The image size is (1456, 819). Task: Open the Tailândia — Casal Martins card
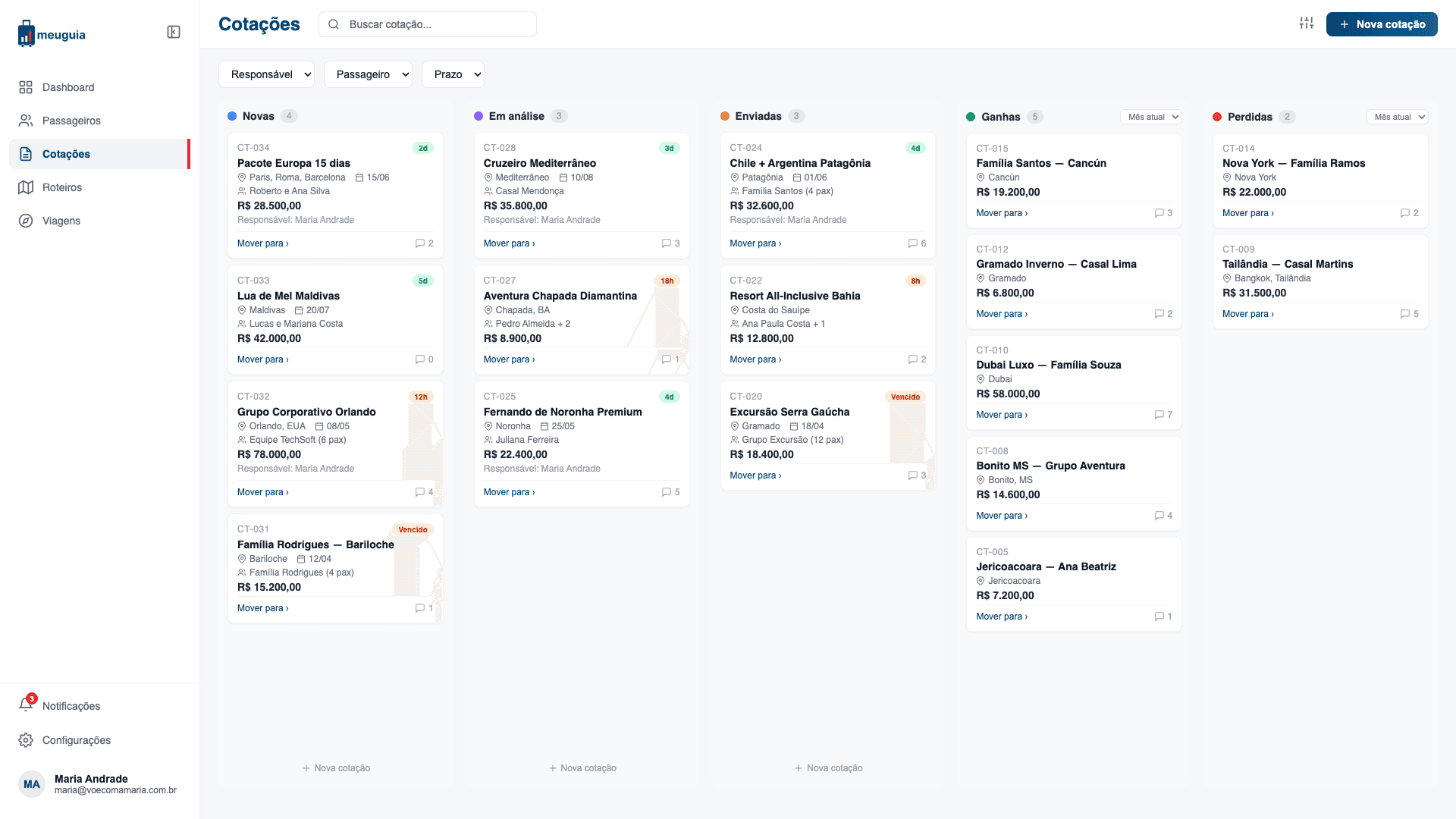point(1320,281)
